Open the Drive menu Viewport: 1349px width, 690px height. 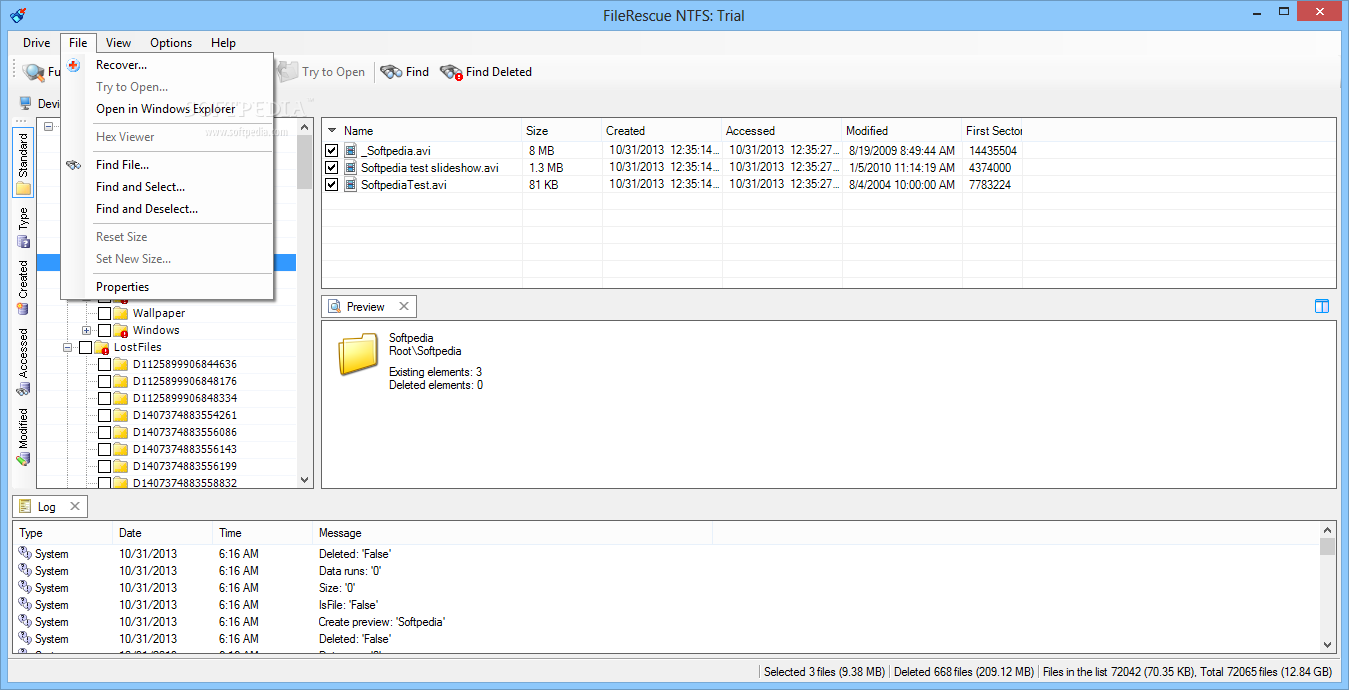(x=37, y=43)
